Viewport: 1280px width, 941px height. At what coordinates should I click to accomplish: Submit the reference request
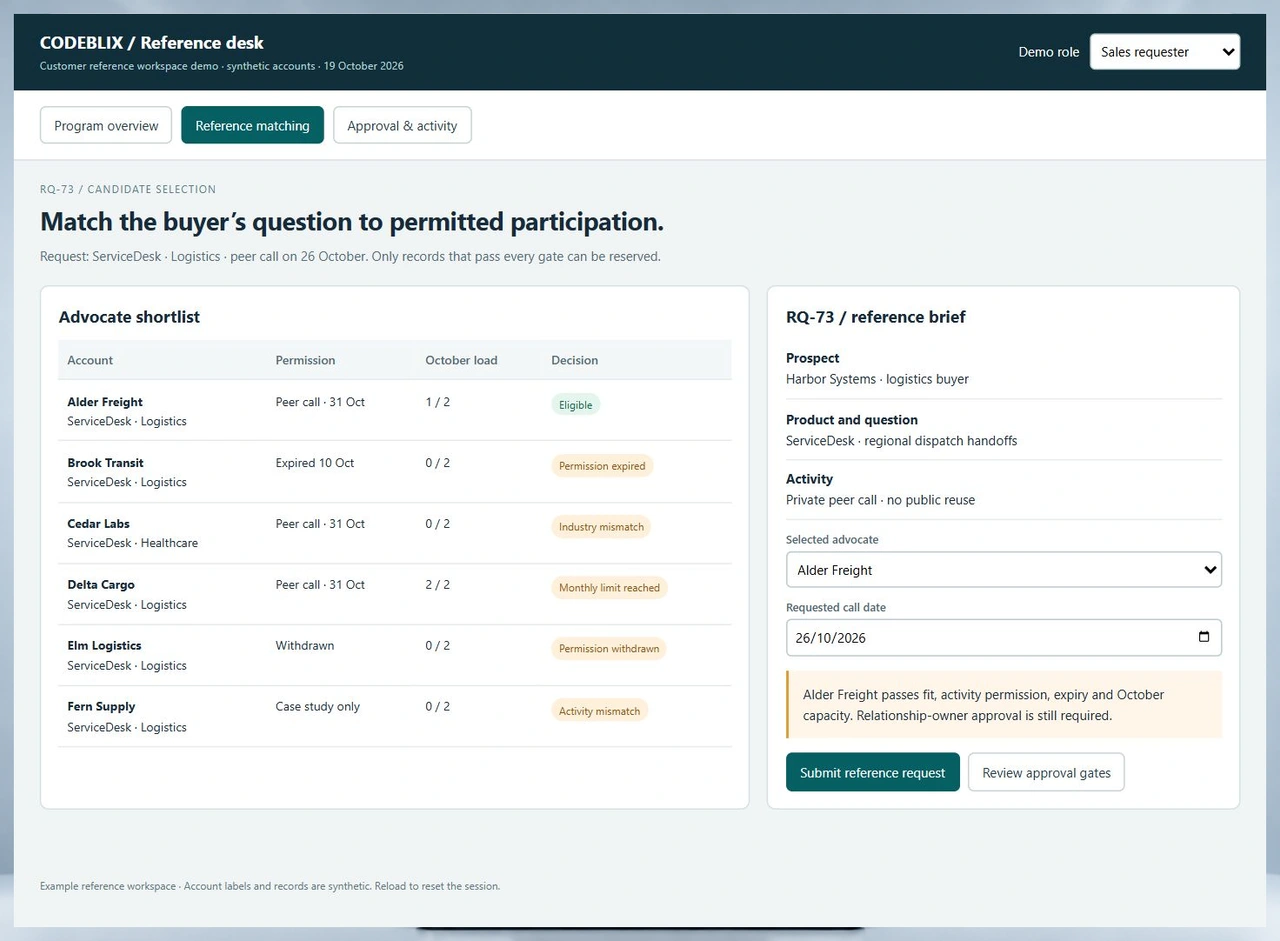873,772
